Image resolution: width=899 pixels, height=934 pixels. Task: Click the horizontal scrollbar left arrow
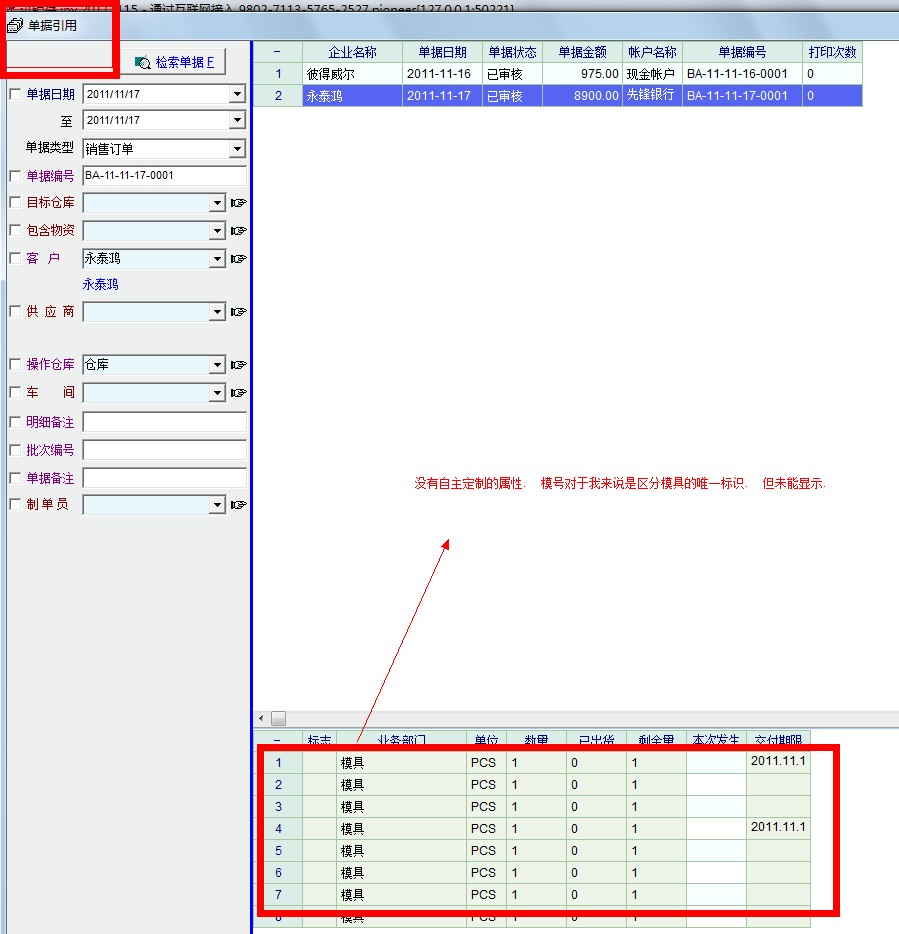[262, 718]
